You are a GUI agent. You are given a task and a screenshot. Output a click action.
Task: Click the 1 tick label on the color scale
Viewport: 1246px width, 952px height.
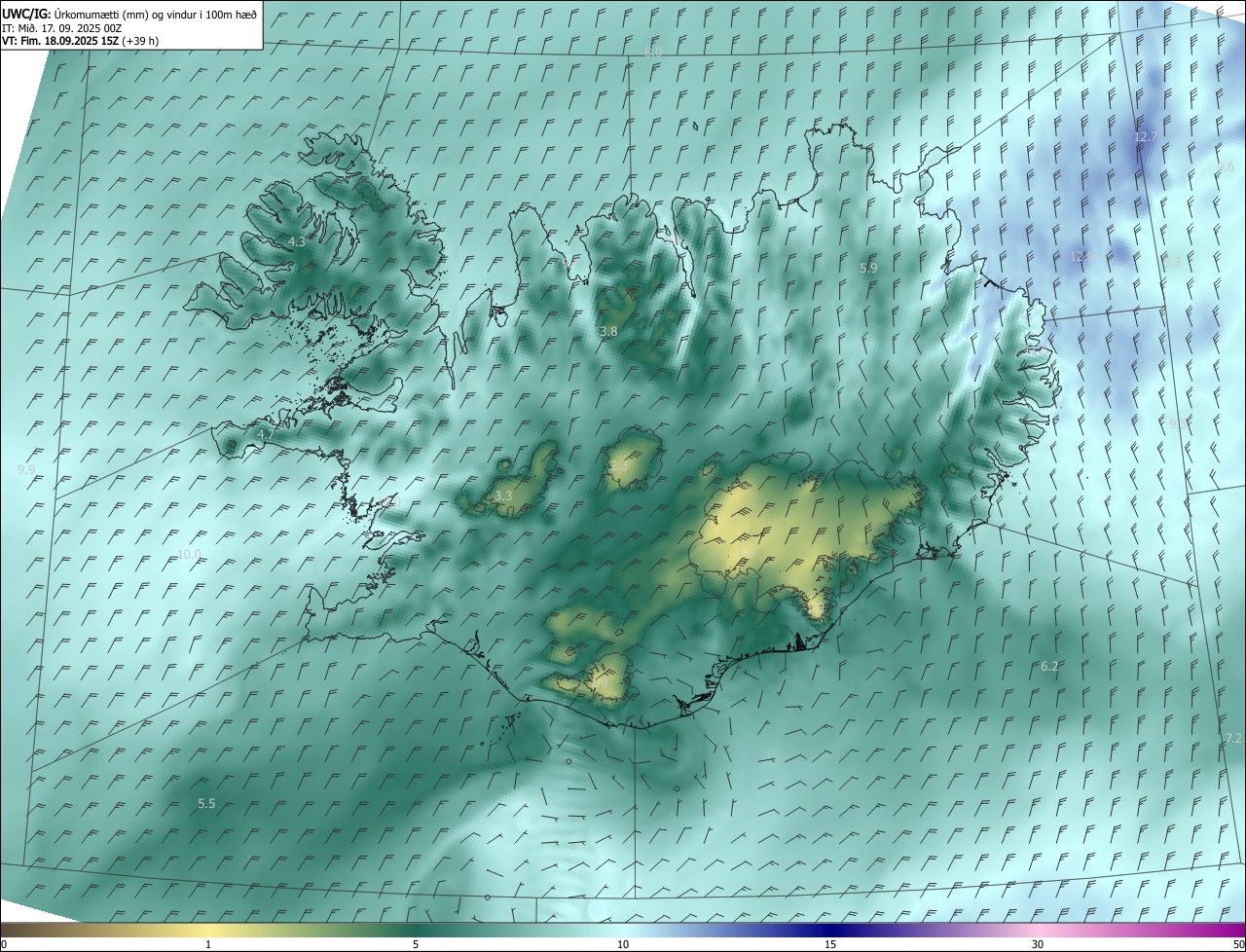click(208, 944)
